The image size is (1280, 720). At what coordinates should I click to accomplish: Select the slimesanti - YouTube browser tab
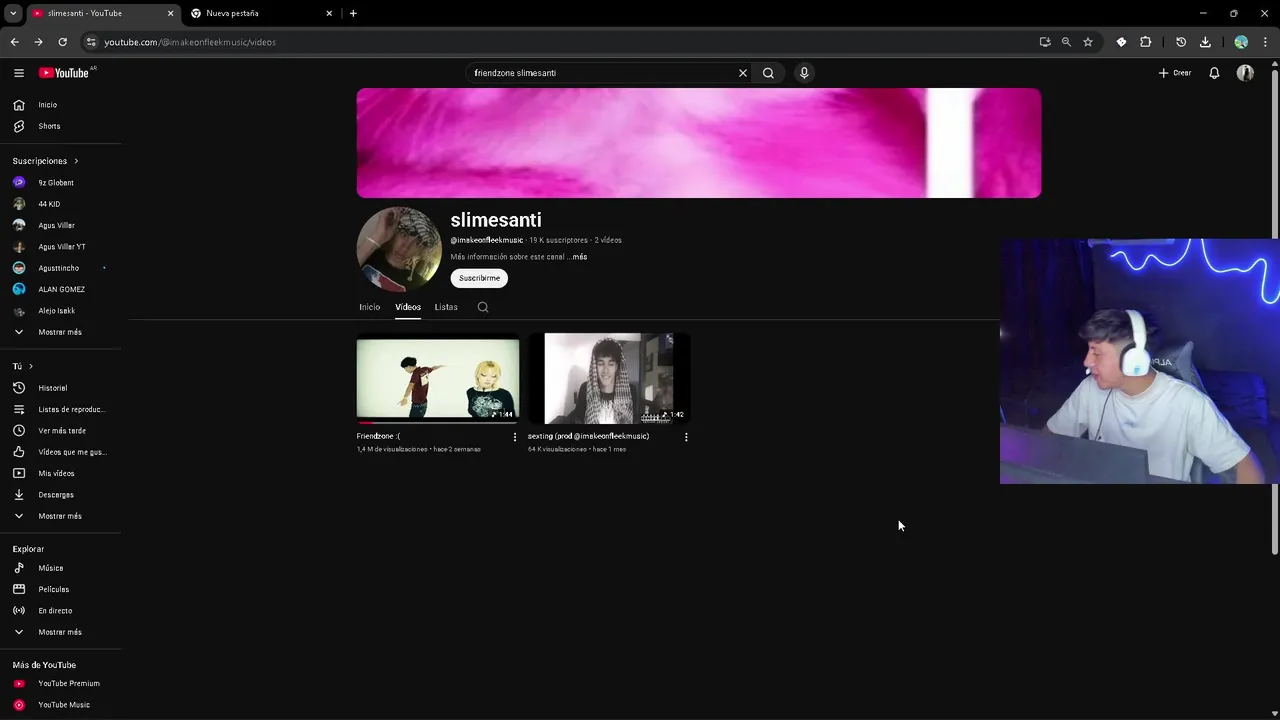pos(102,13)
